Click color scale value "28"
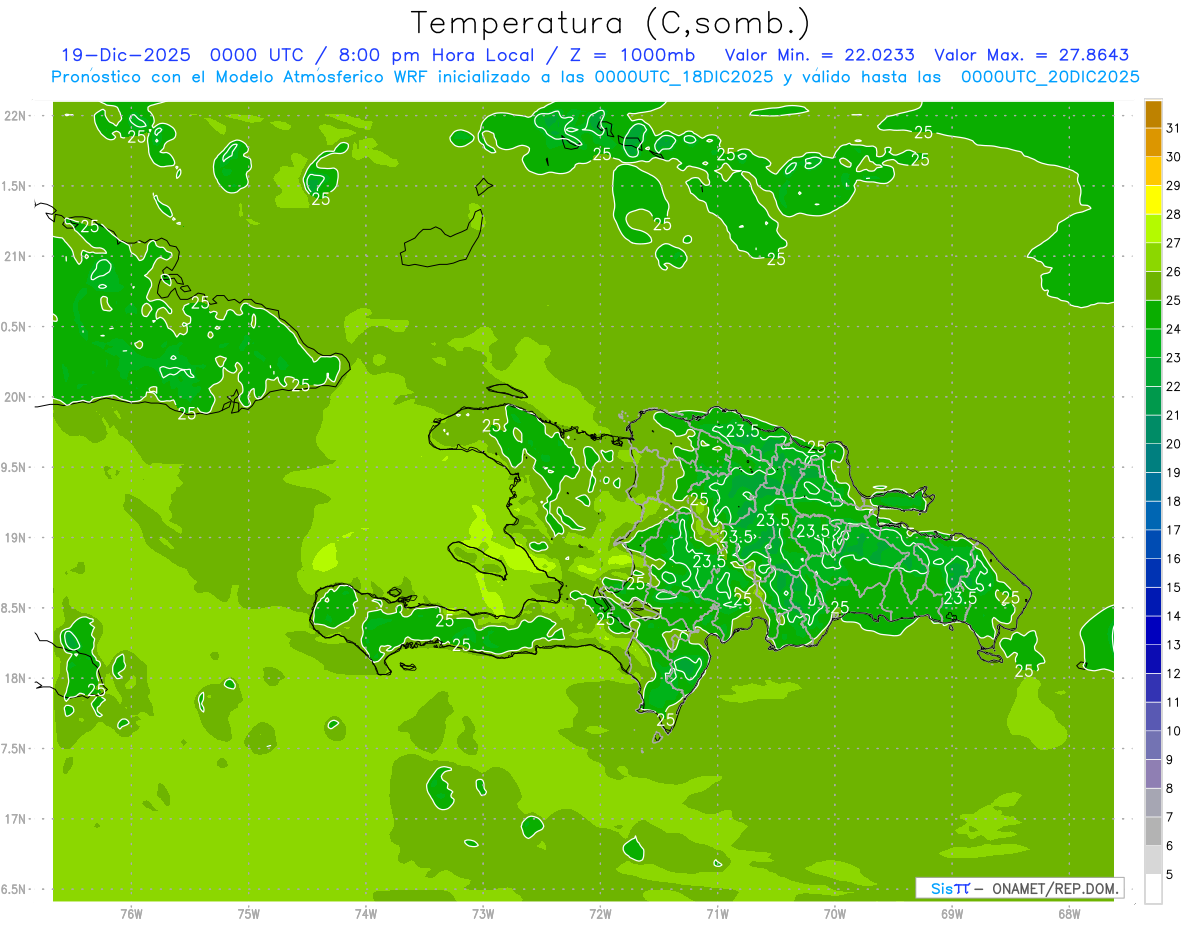 point(1174,215)
